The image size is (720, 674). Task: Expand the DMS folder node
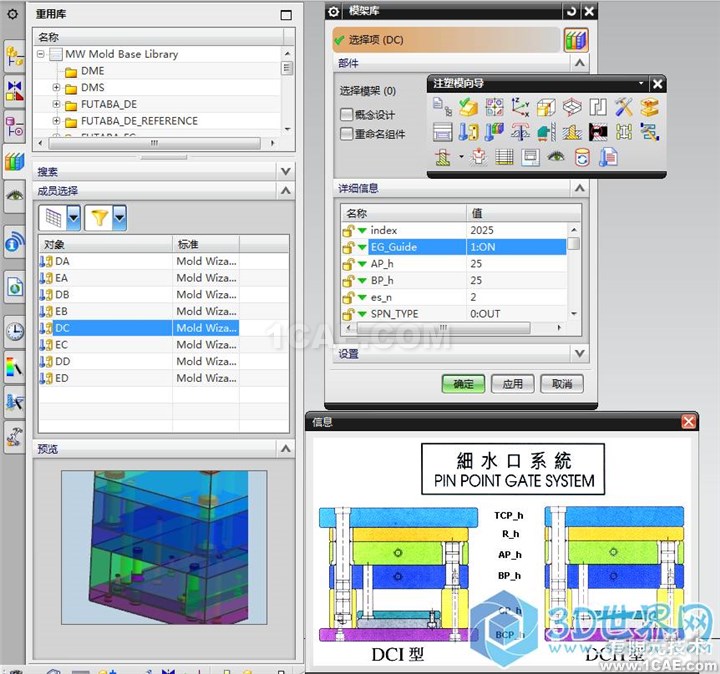pyautogui.click(x=56, y=87)
